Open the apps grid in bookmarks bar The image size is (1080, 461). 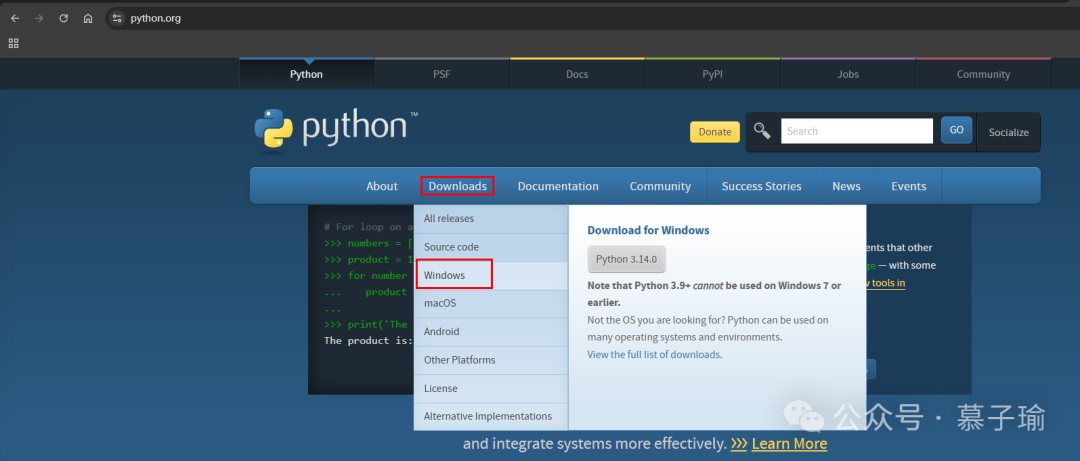click(x=13, y=43)
